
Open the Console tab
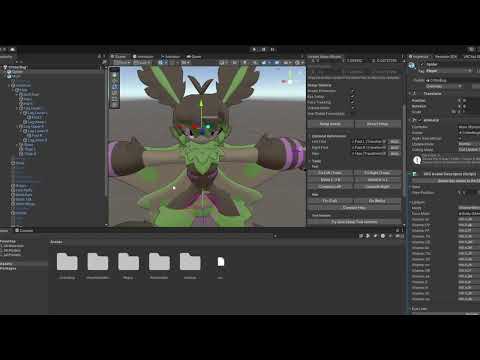click(24, 230)
